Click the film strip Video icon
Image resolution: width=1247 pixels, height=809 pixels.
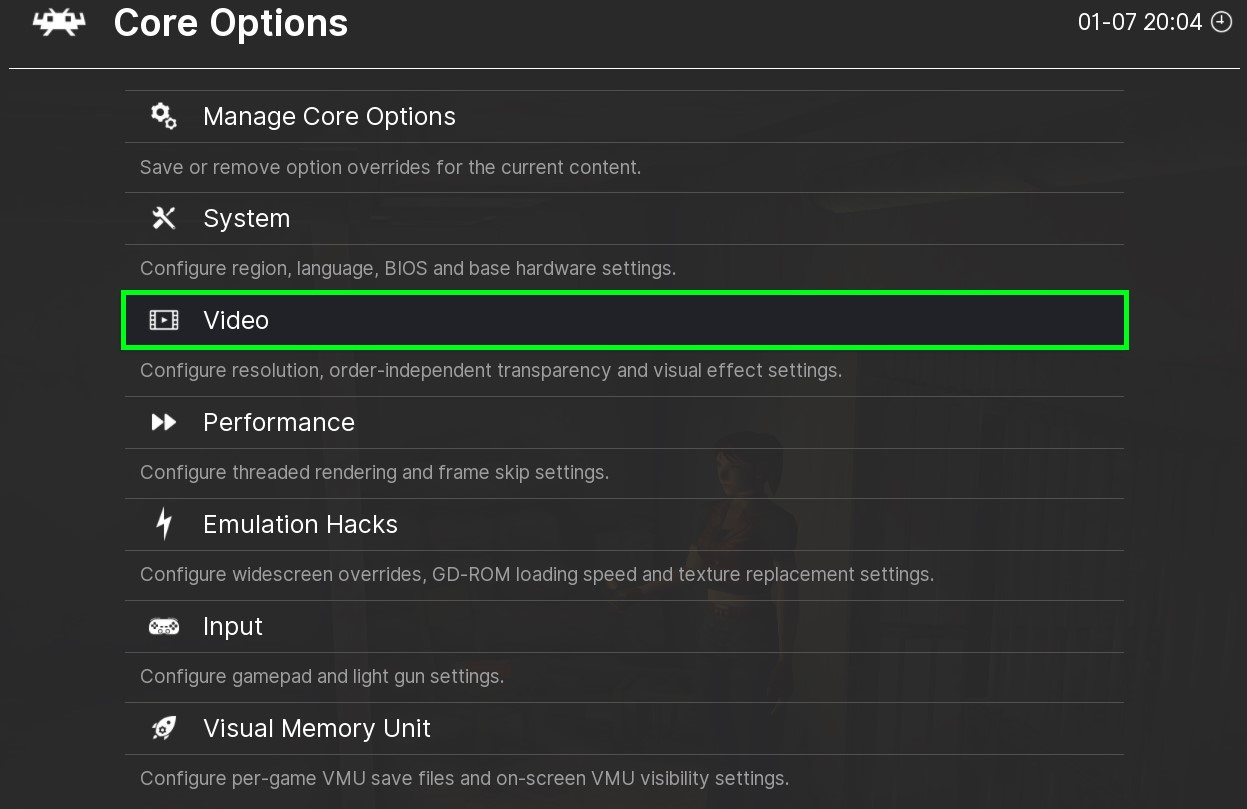[x=164, y=320]
